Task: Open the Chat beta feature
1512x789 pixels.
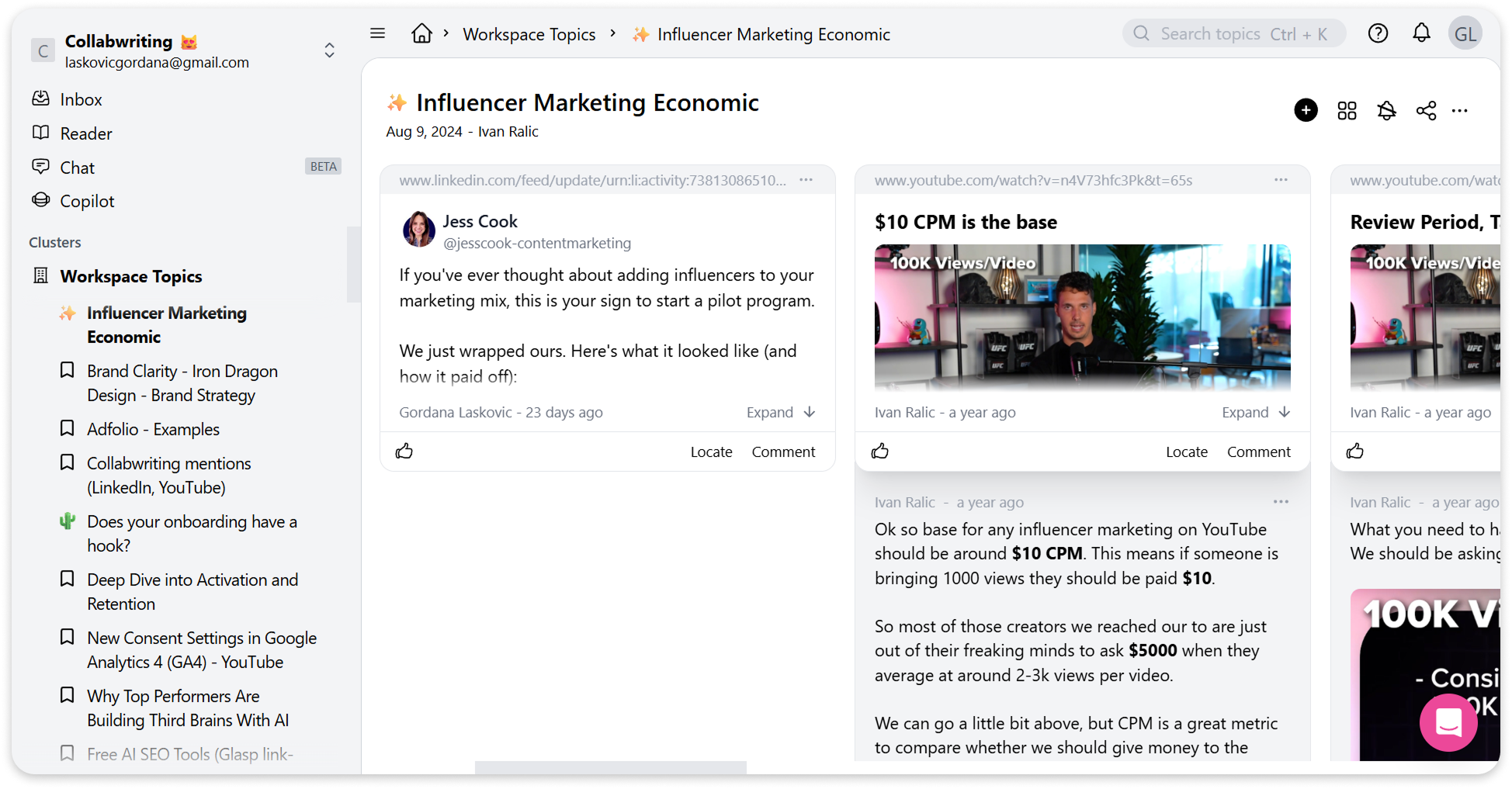Action: click(77, 167)
